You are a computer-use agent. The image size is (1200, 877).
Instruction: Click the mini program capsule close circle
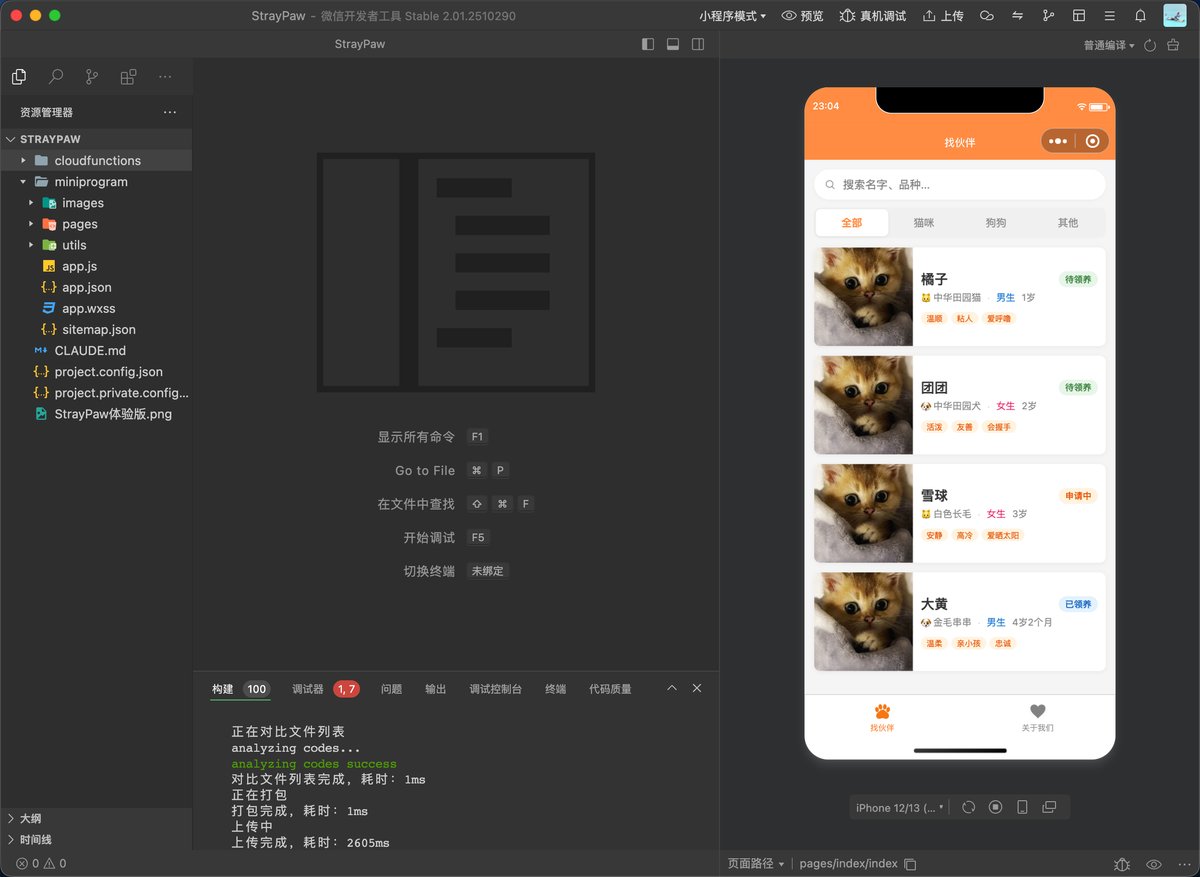[x=1093, y=141]
